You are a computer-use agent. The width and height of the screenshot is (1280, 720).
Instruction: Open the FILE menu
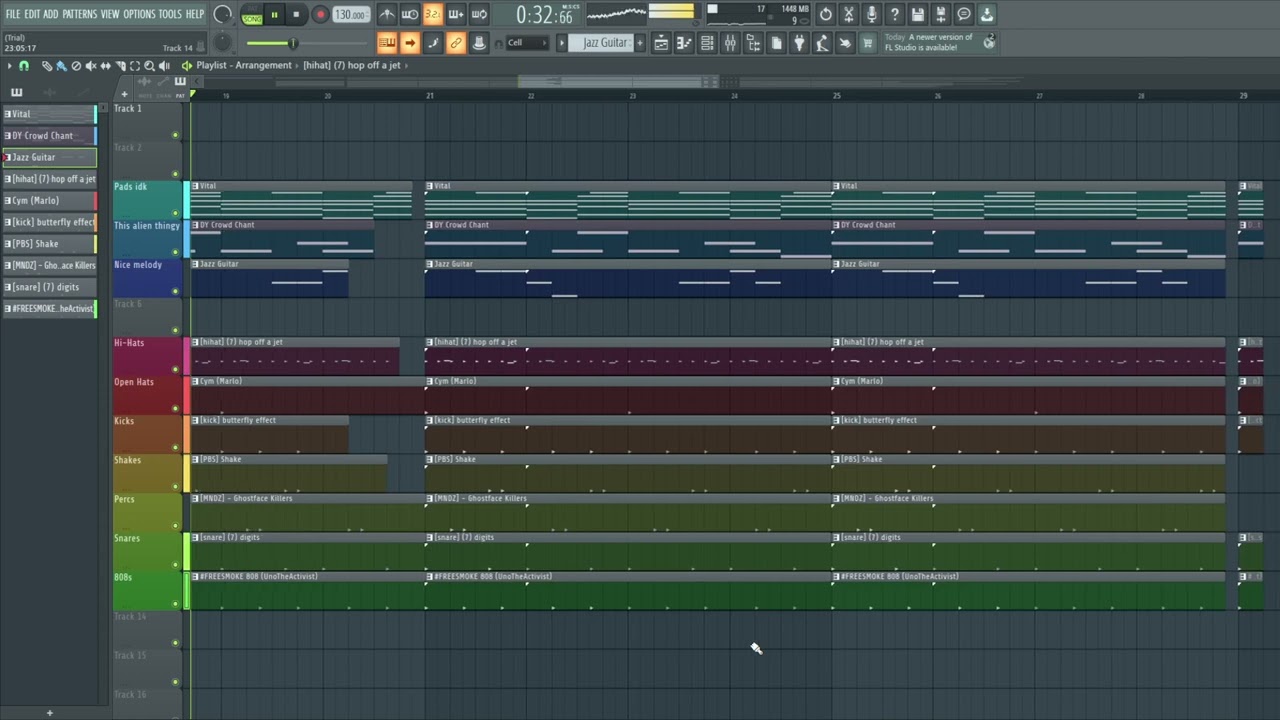tap(13, 14)
